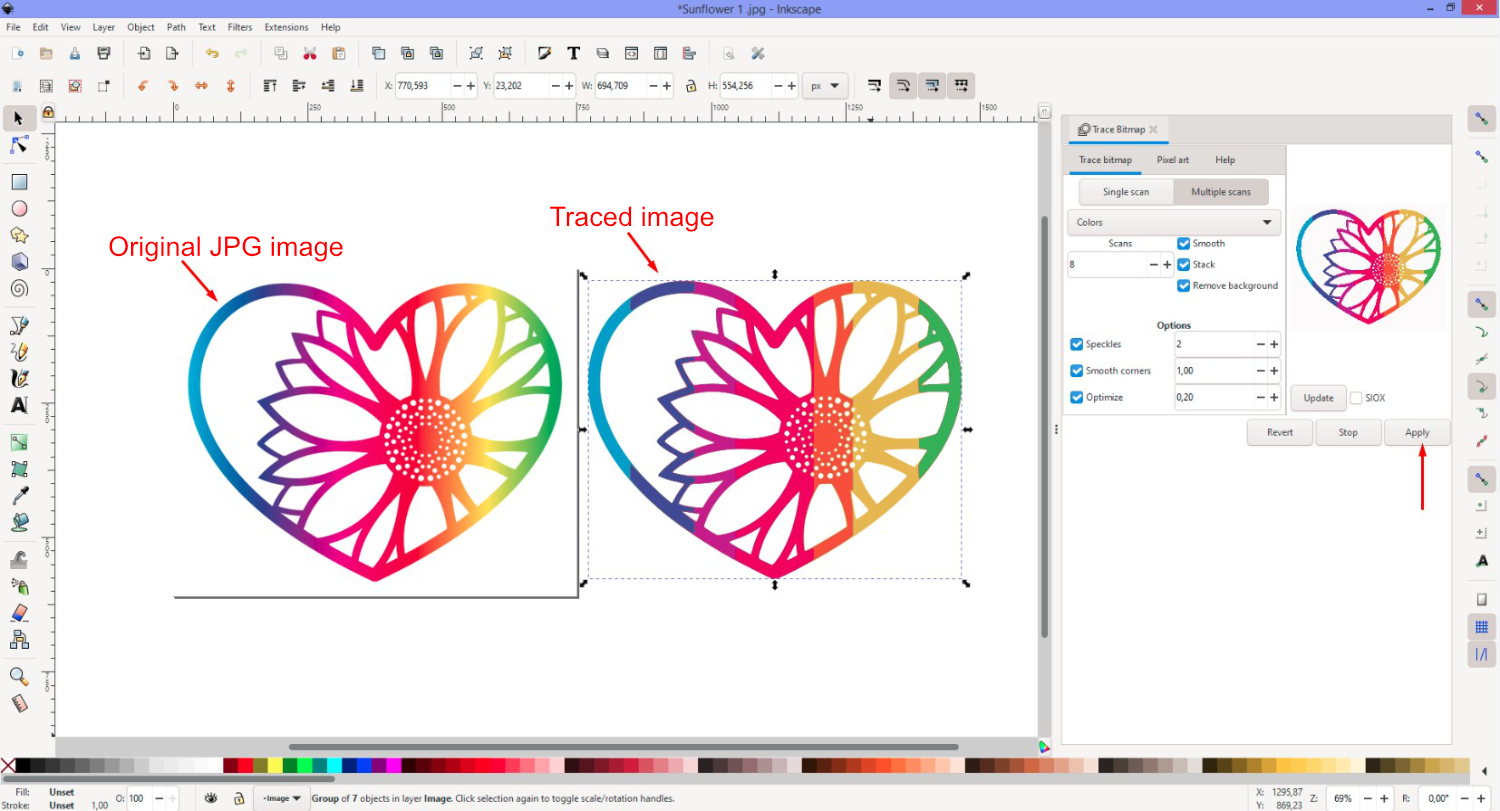
Task: Click Apply to trace the bitmap
Action: (1417, 432)
